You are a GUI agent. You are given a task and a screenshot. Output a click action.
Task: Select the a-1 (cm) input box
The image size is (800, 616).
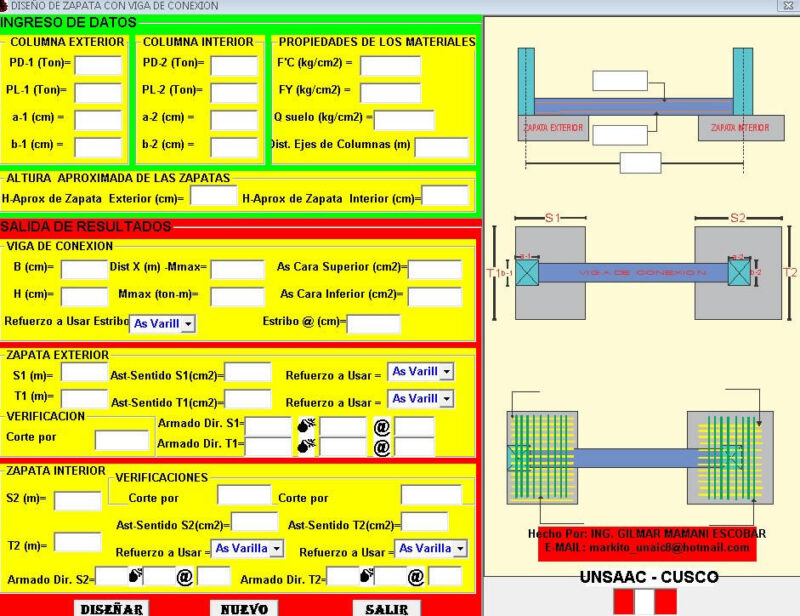[x=98, y=120]
